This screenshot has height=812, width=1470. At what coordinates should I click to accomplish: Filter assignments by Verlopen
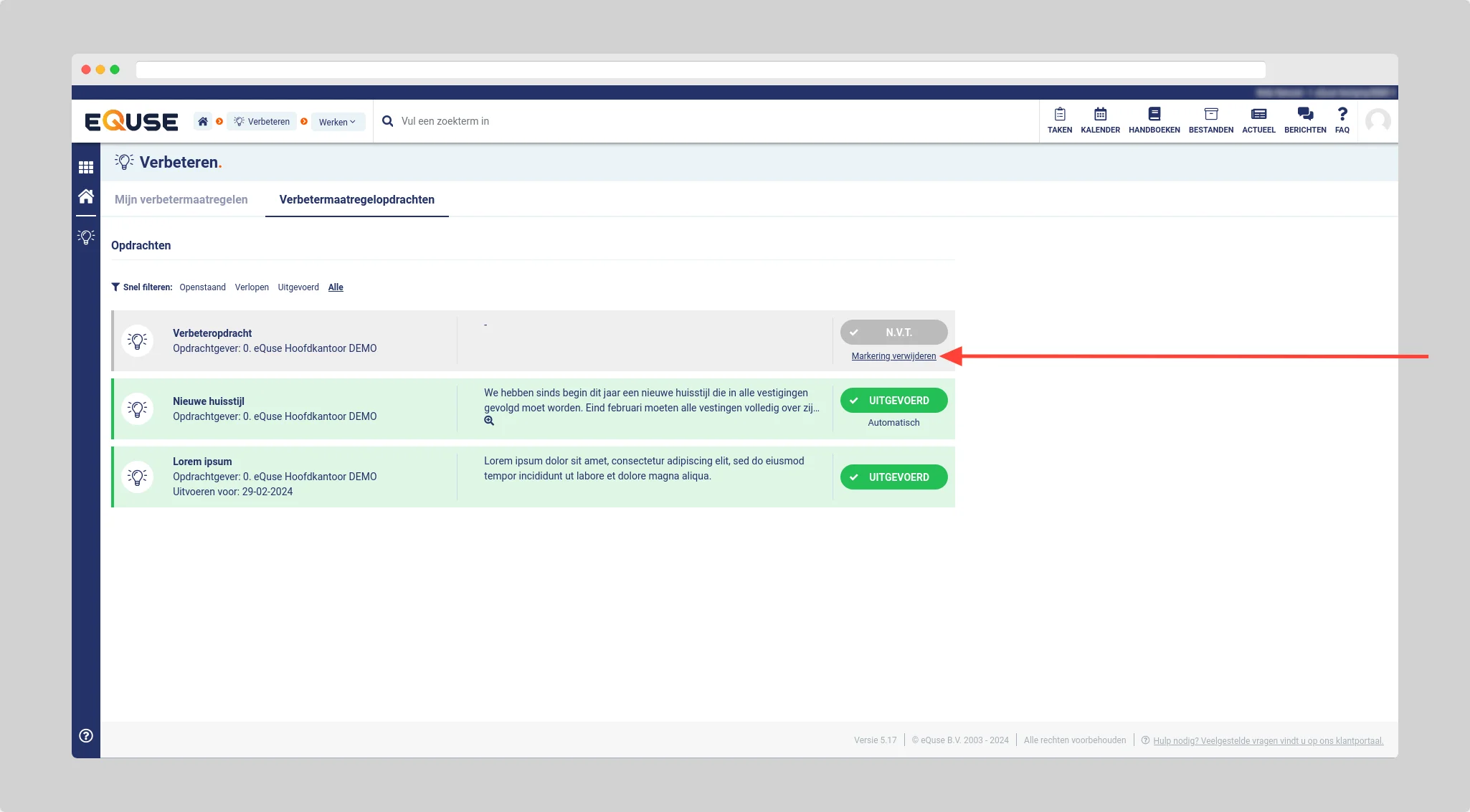click(x=252, y=287)
